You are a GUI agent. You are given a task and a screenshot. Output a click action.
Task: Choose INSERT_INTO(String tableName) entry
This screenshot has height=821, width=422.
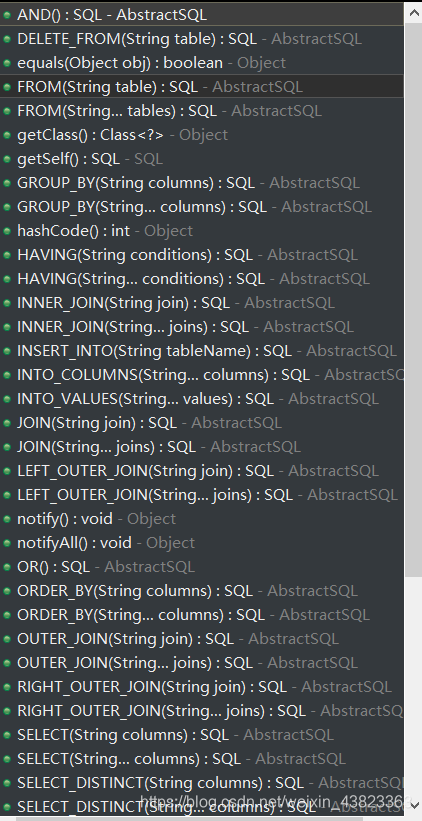[x=202, y=351]
